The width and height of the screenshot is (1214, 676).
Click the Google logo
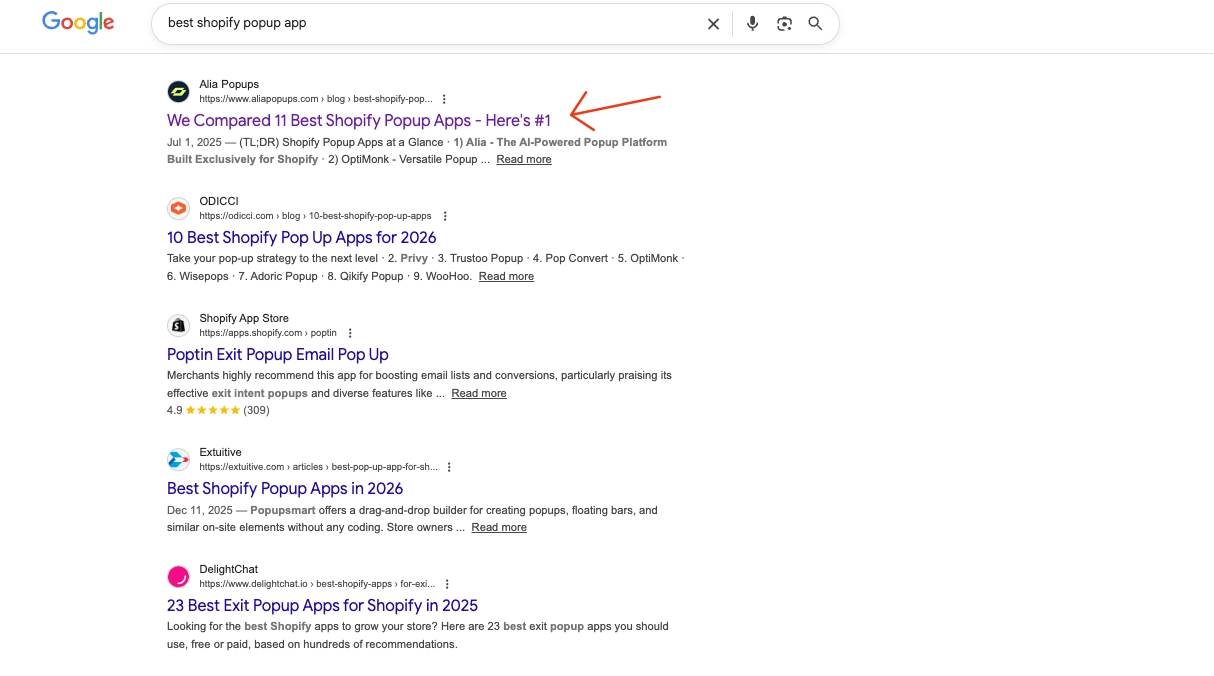point(77,21)
